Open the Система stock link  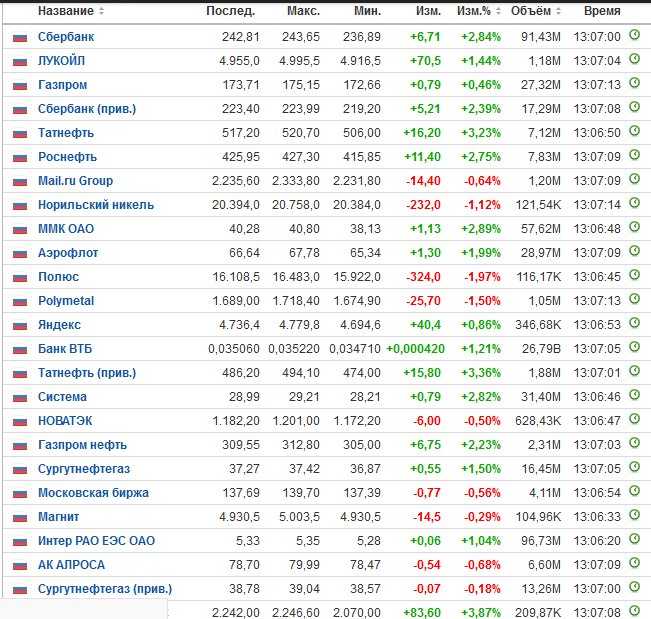click(63, 397)
